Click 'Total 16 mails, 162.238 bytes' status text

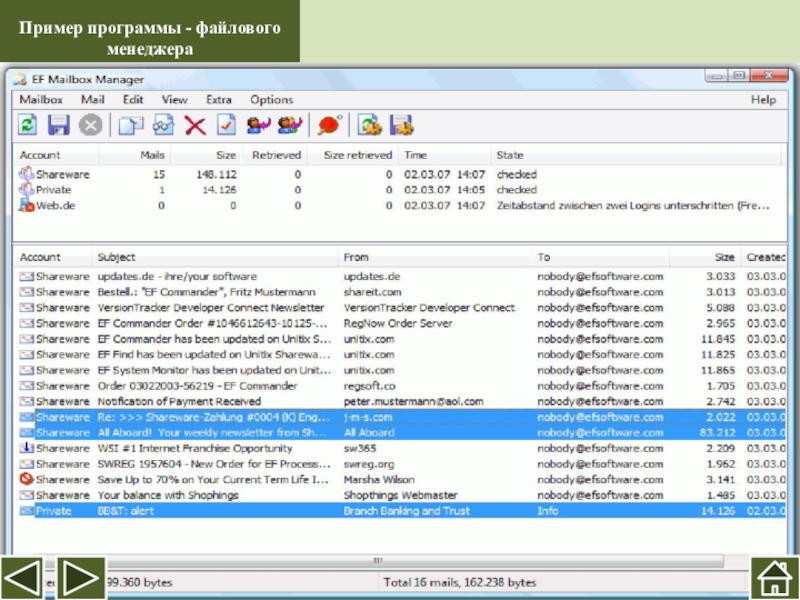tap(460, 582)
